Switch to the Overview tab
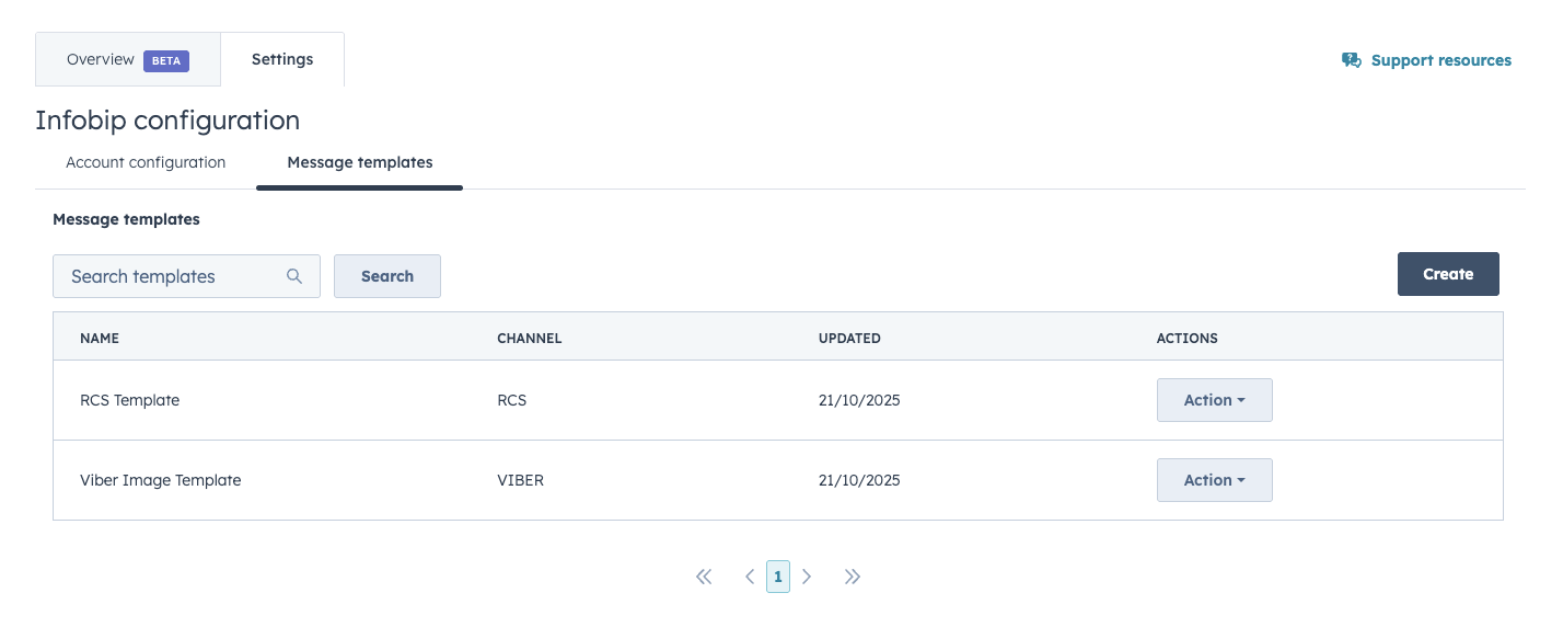The width and height of the screenshot is (1548, 624). [127, 60]
